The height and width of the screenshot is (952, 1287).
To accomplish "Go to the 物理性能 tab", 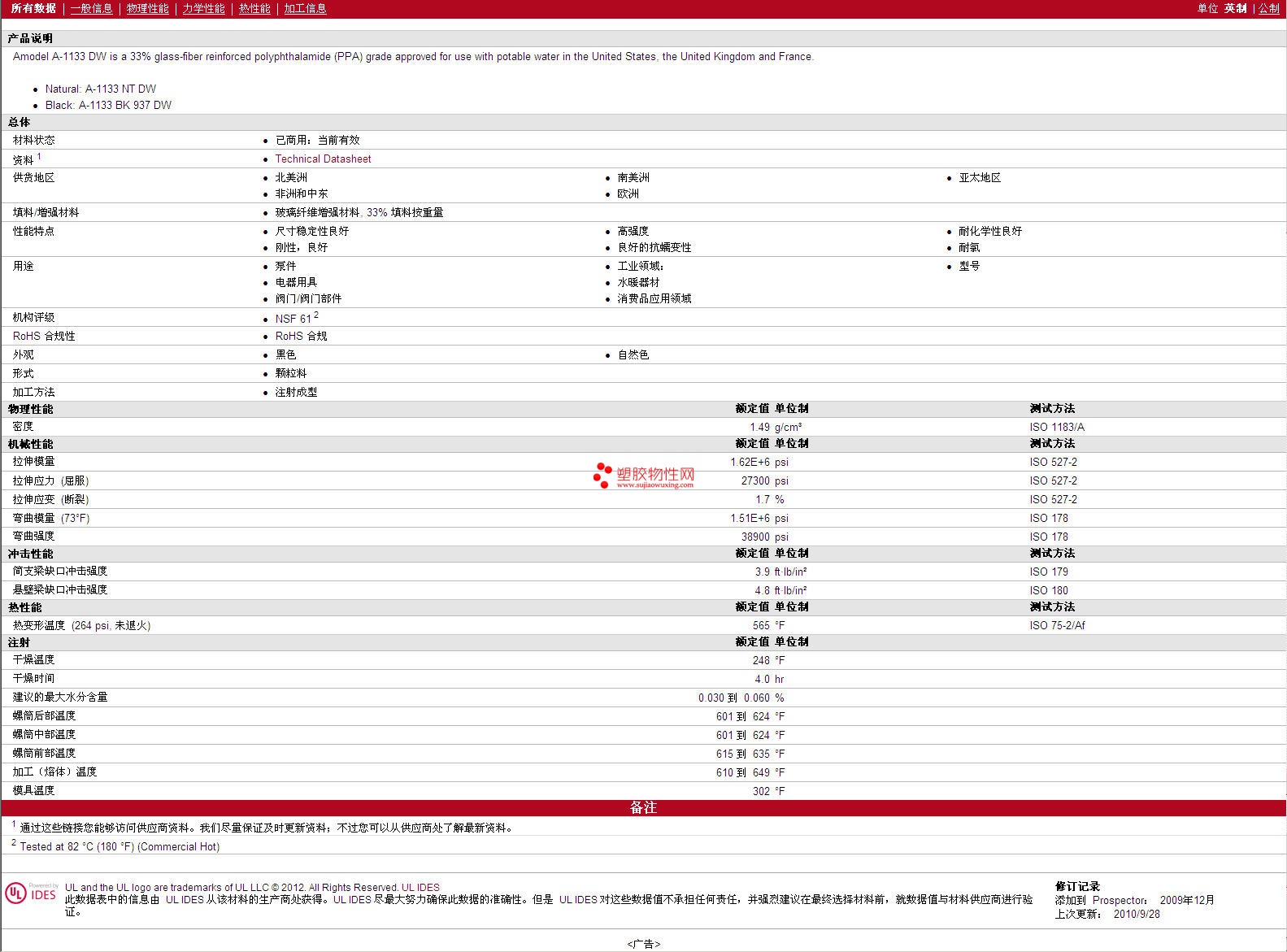I will click(147, 9).
